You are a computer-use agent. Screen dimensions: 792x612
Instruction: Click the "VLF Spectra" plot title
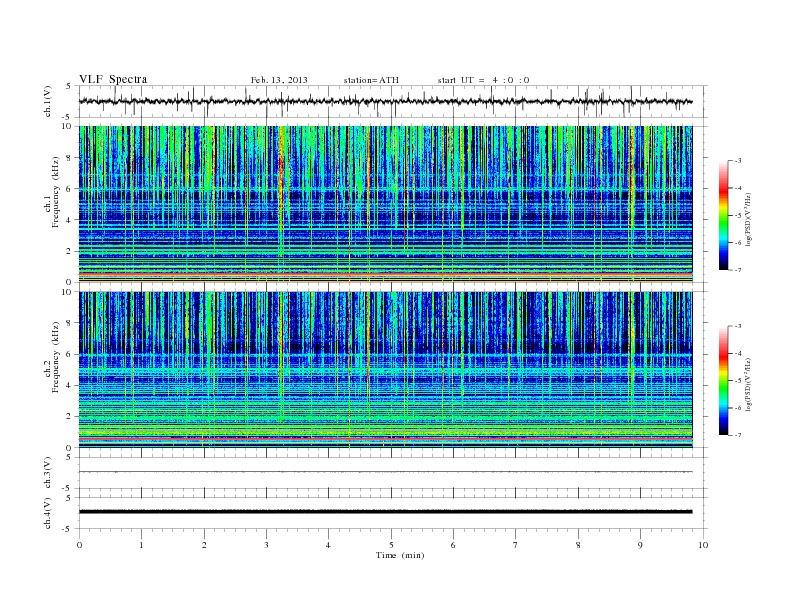click(113, 79)
